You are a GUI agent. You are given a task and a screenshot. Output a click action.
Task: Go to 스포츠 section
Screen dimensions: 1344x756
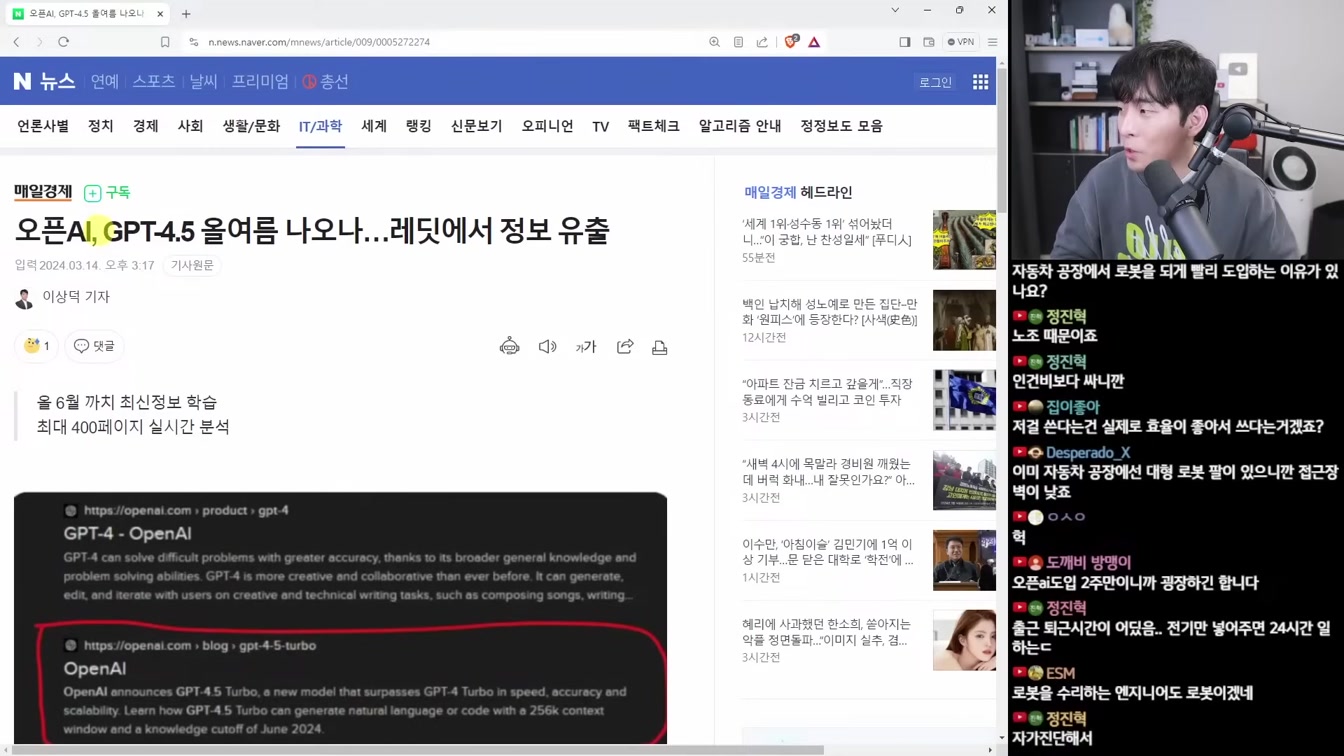154,81
